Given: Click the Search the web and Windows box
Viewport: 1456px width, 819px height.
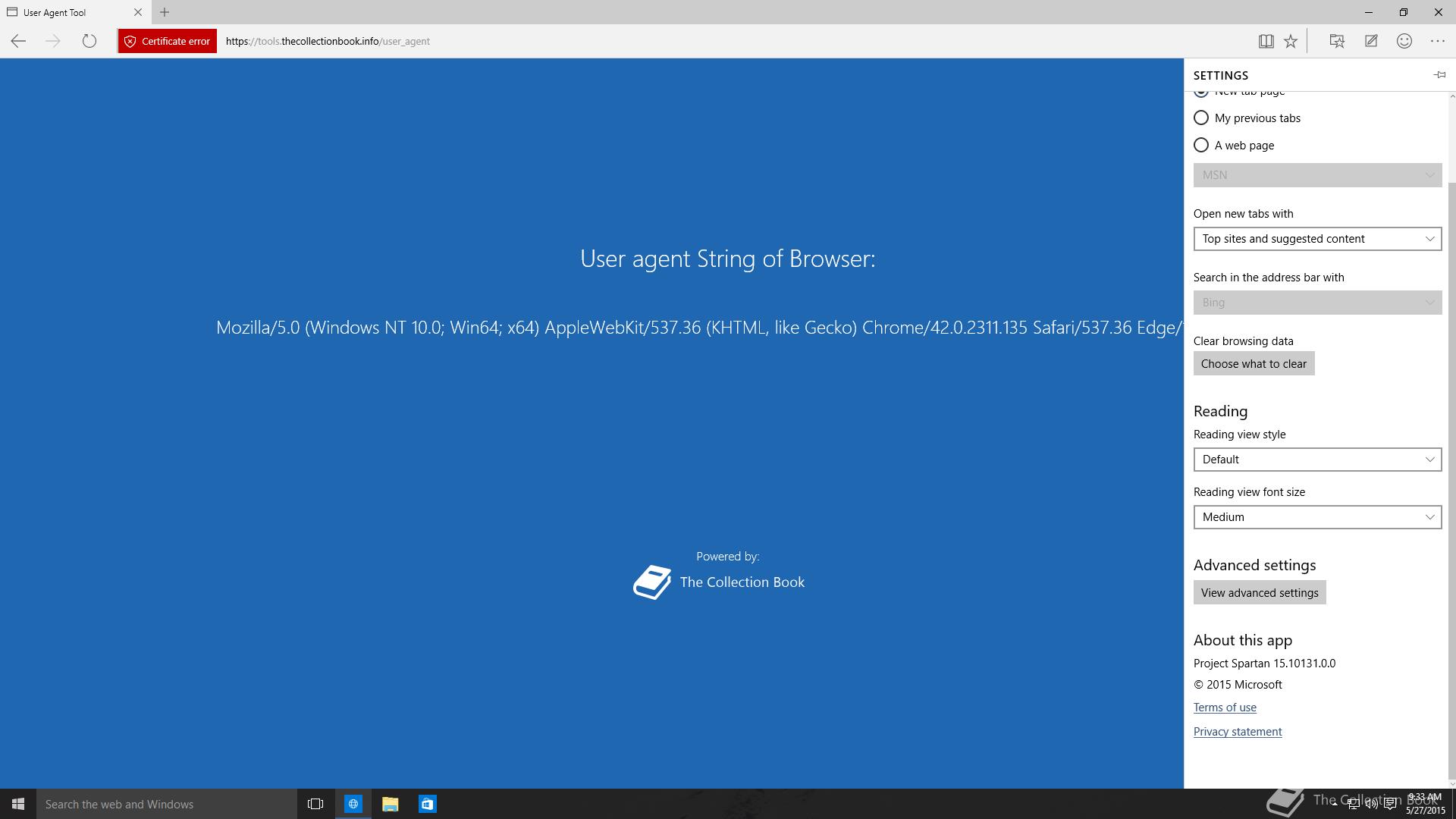Looking at the screenshot, I should [x=167, y=804].
